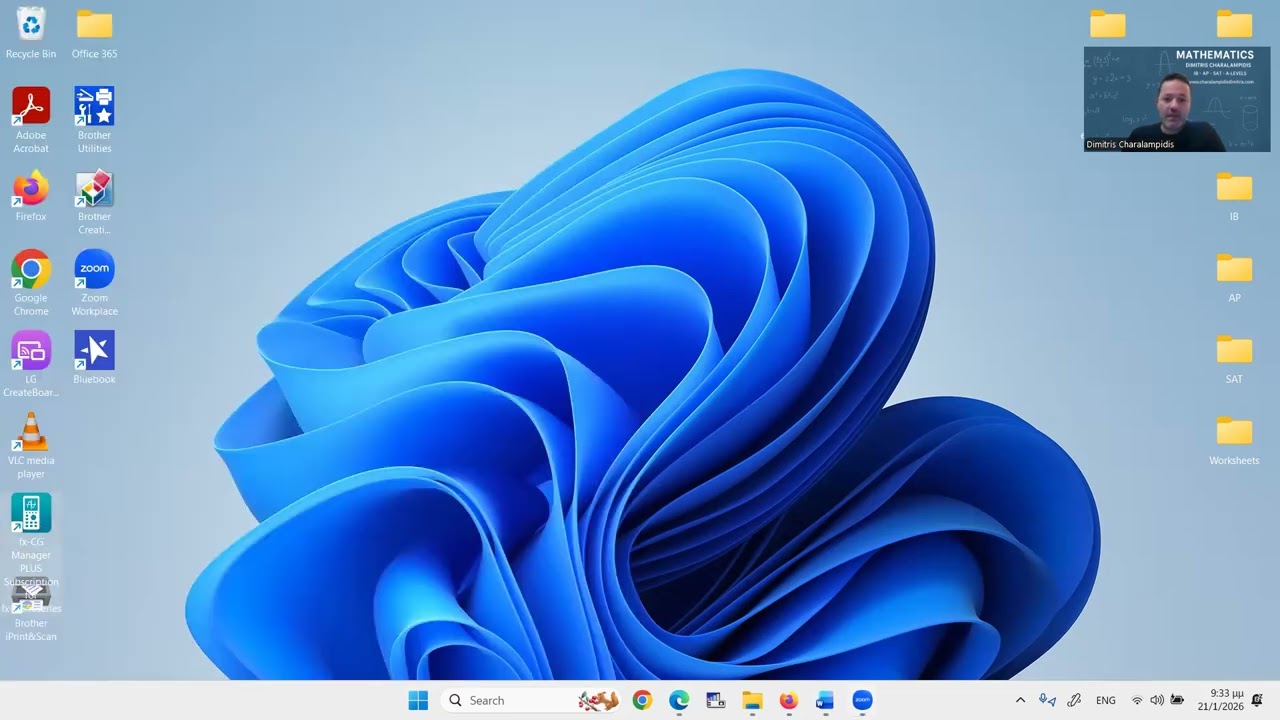The width and height of the screenshot is (1280, 720).
Task: Open File Explorer from the taskbar
Action: tap(752, 700)
